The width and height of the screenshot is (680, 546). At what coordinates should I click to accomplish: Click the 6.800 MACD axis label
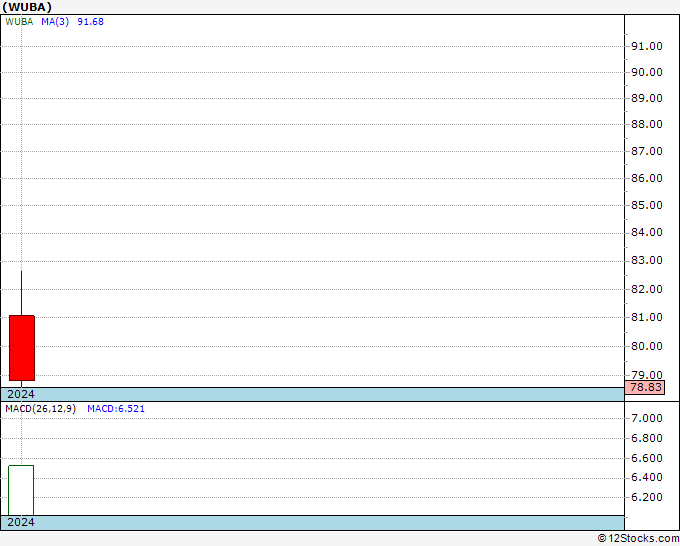click(x=647, y=438)
